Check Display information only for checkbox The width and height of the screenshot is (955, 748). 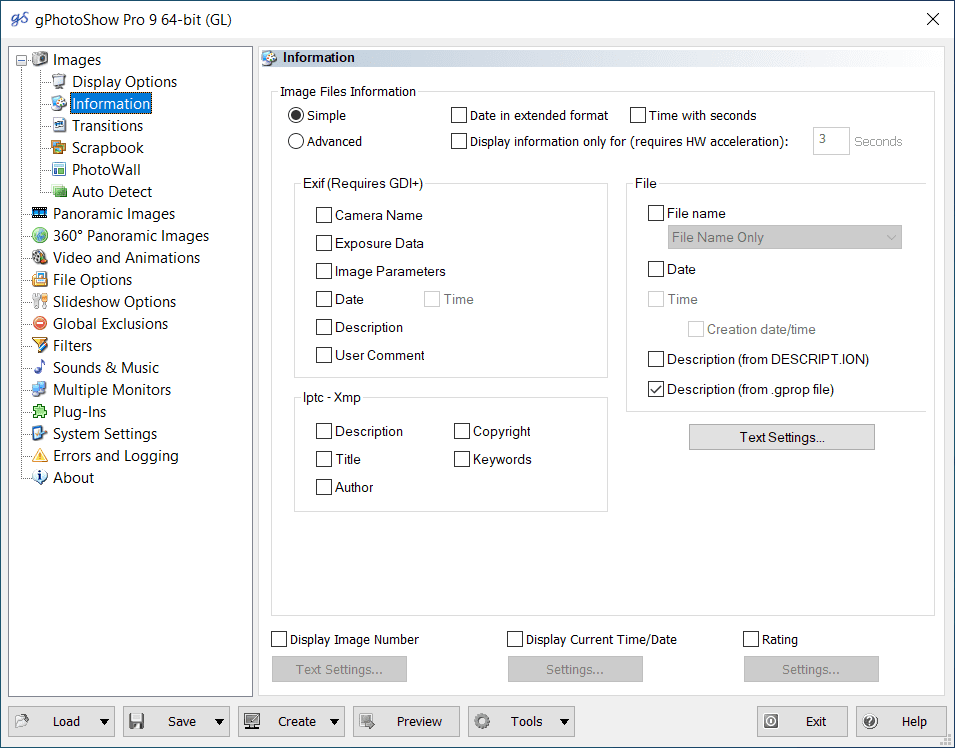click(x=459, y=141)
